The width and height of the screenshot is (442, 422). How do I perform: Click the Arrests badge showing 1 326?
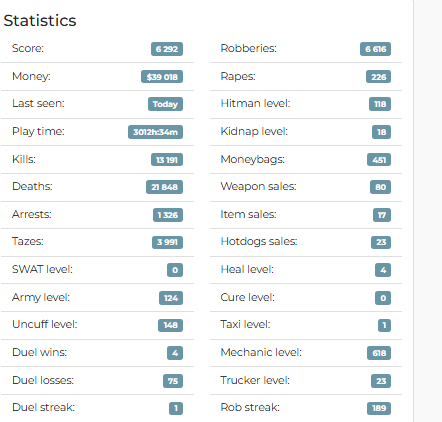168,215
